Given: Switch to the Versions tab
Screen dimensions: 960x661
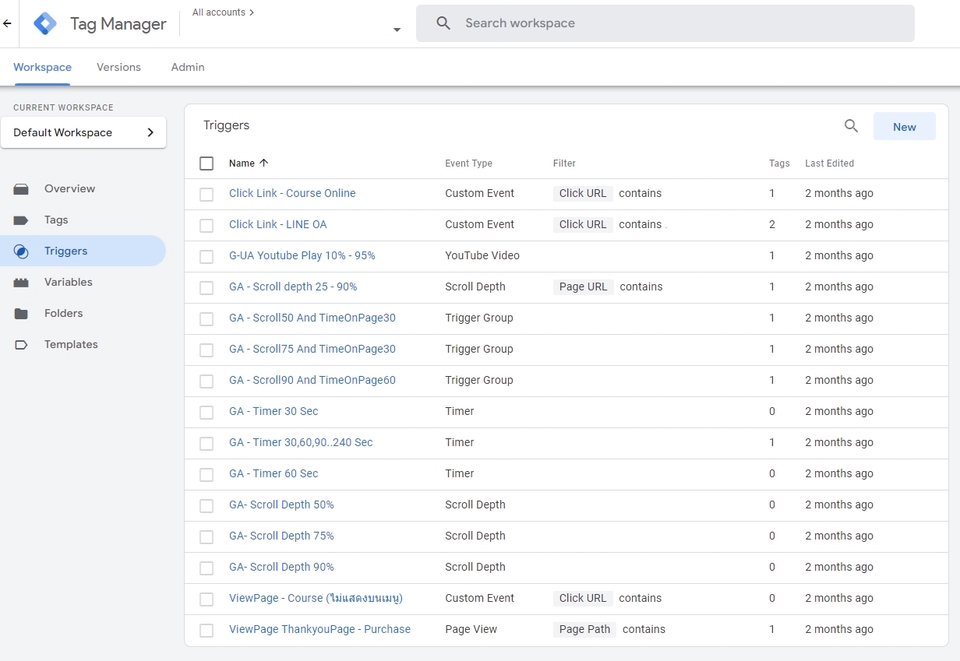Looking at the screenshot, I should pyautogui.click(x=118, y=67).
